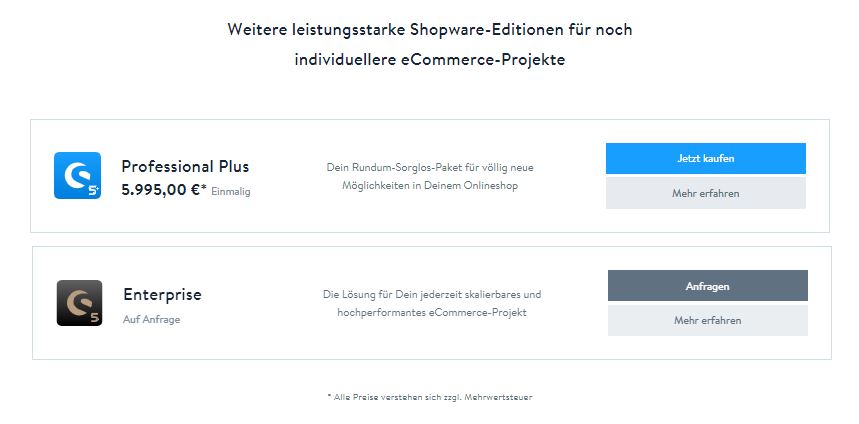Click the asterisk beside the price
The height and width of the screenshot is (424, 859).
204,187
